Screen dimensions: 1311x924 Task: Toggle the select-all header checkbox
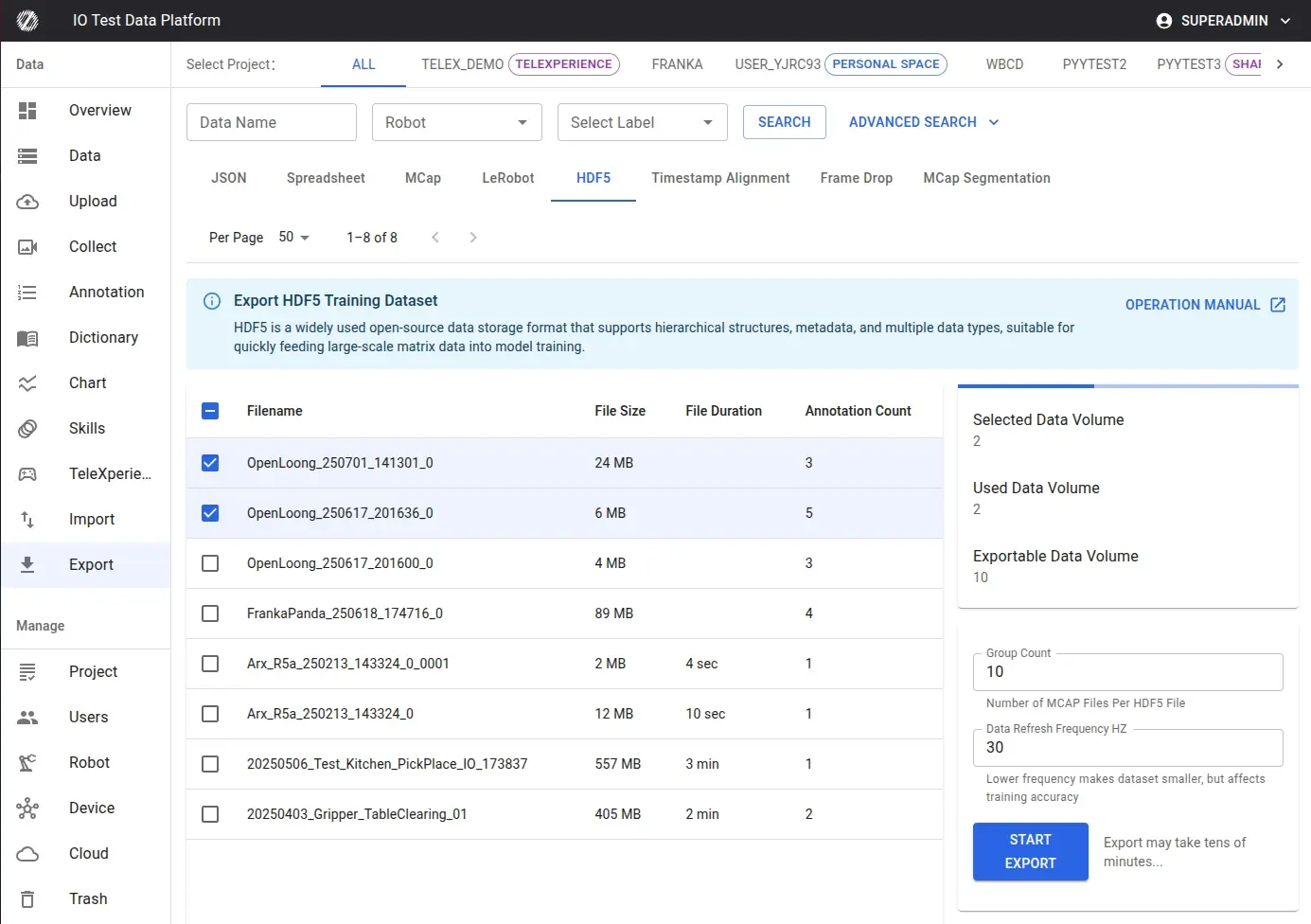pos(210,411)
